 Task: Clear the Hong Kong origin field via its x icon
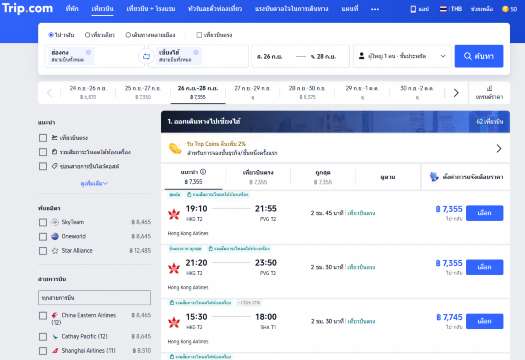[88, 52]
